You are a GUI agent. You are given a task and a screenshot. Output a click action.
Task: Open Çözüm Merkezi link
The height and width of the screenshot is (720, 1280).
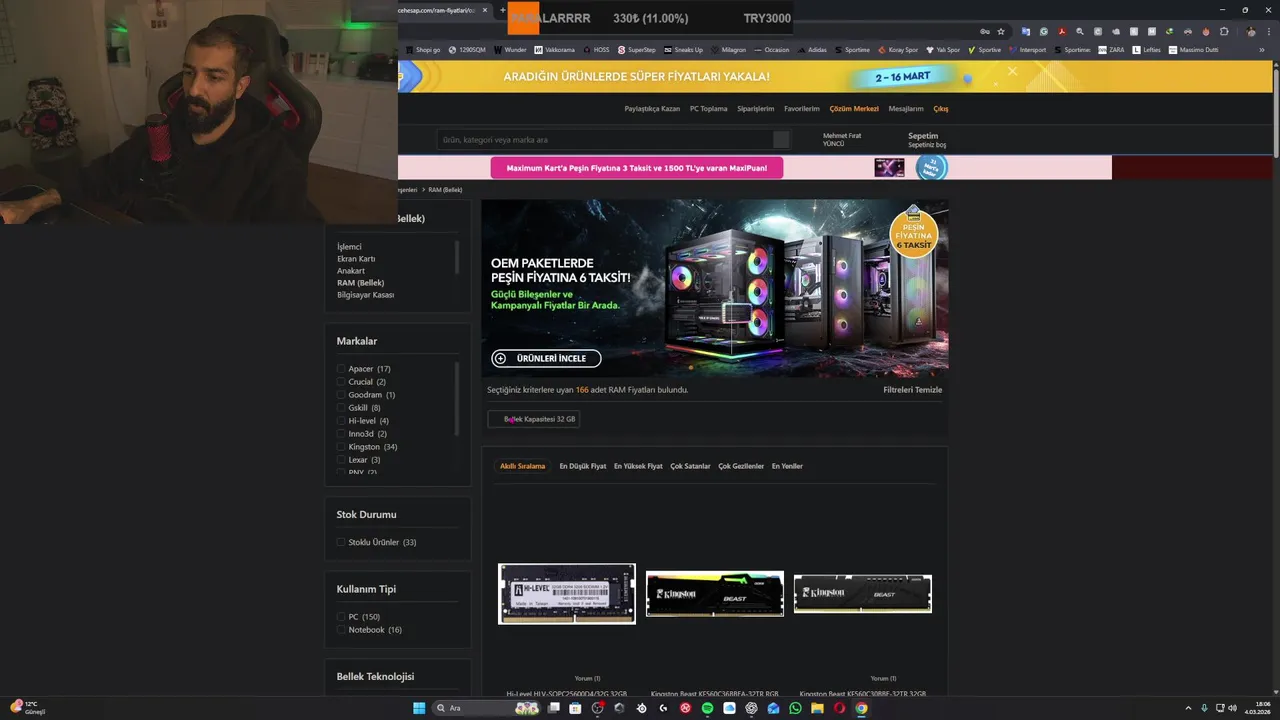pyautogui.click(x=854, y=109)
